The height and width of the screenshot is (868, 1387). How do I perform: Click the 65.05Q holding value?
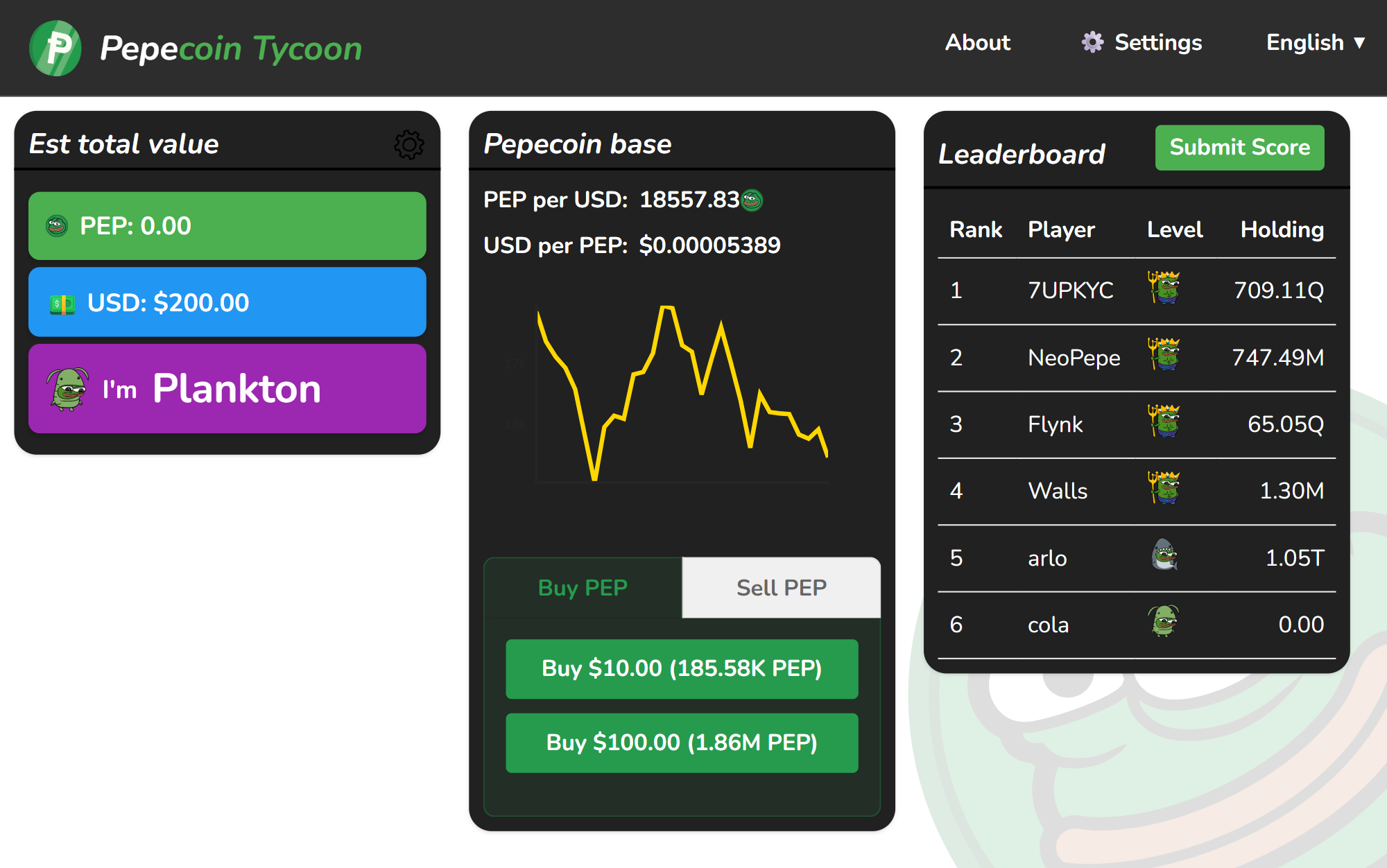pyautogui.click(x=1286, y=424)
